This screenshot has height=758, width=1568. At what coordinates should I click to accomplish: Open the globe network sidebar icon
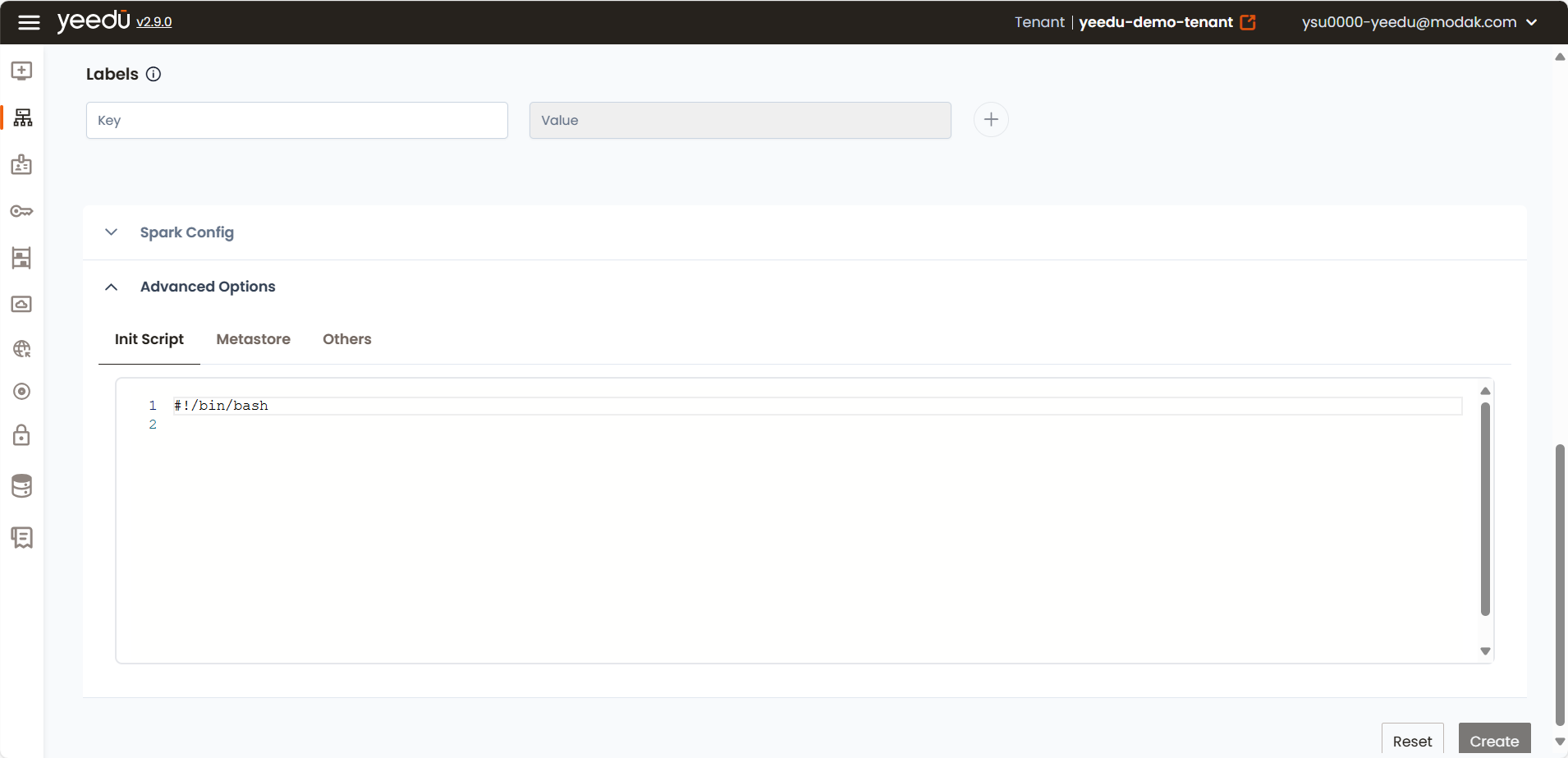point(22,349)
